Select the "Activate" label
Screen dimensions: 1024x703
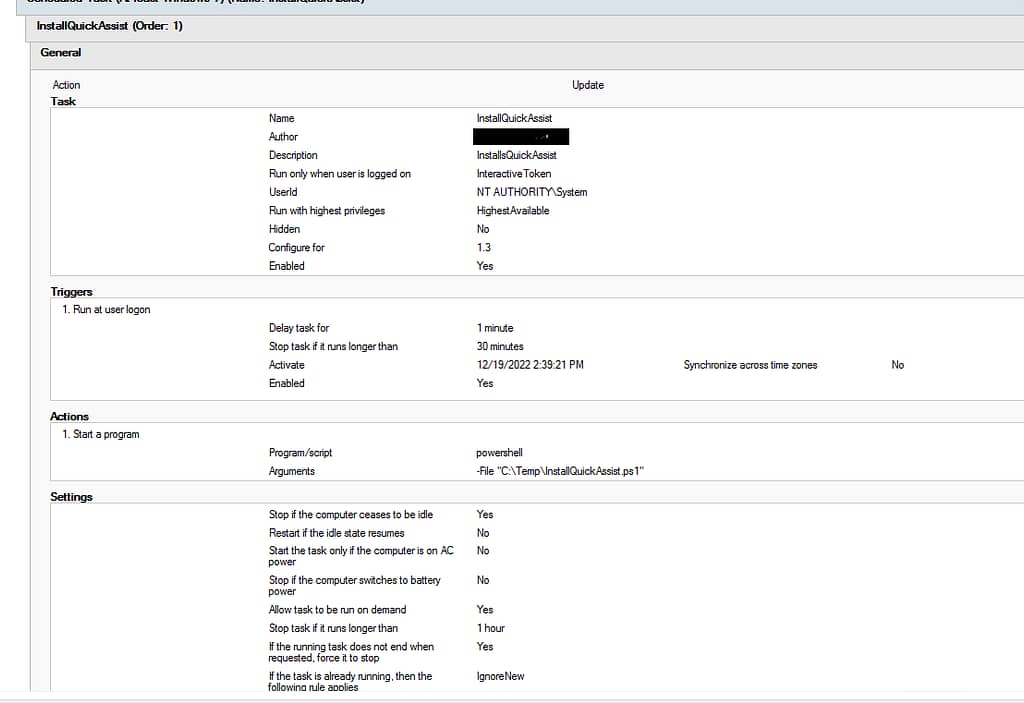(287, 365)
